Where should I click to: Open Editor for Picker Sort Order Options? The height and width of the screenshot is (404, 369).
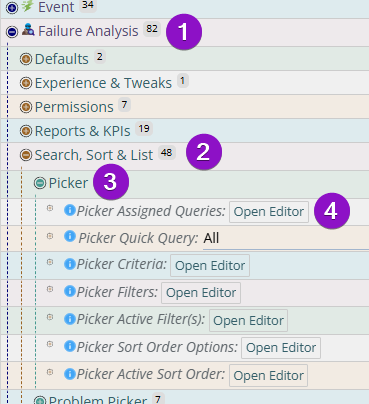(x=281, y=348)
